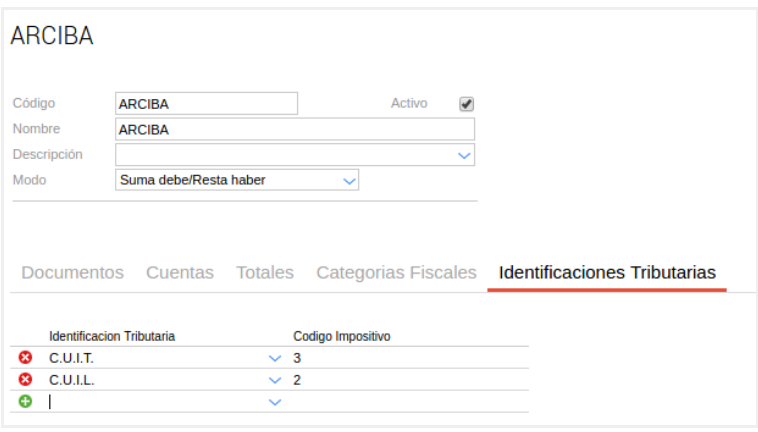Click the Codigo Impositivo value 2
The height and width of the screenshot is (432, 758).
coord(297,380)
